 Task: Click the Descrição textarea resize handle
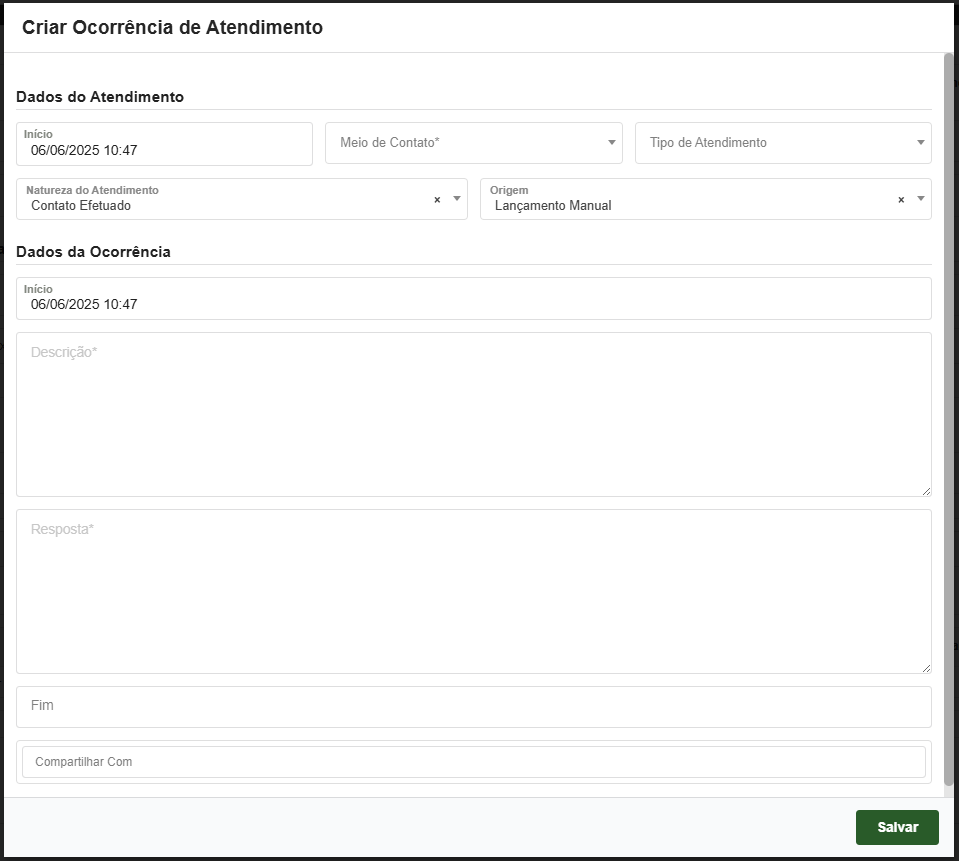(x=926, y=491)
